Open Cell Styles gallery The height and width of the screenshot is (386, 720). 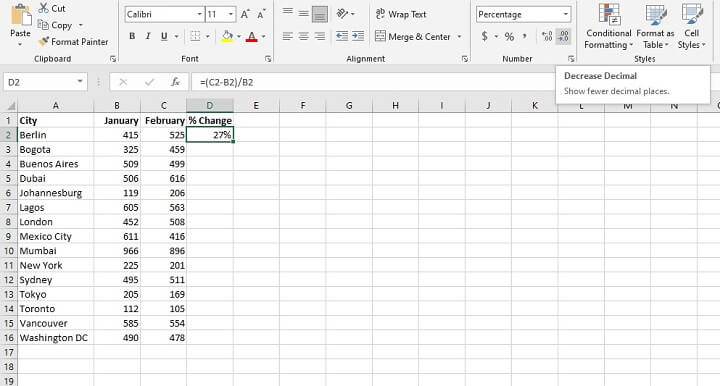pyautogui.click(x=692, y=26)
